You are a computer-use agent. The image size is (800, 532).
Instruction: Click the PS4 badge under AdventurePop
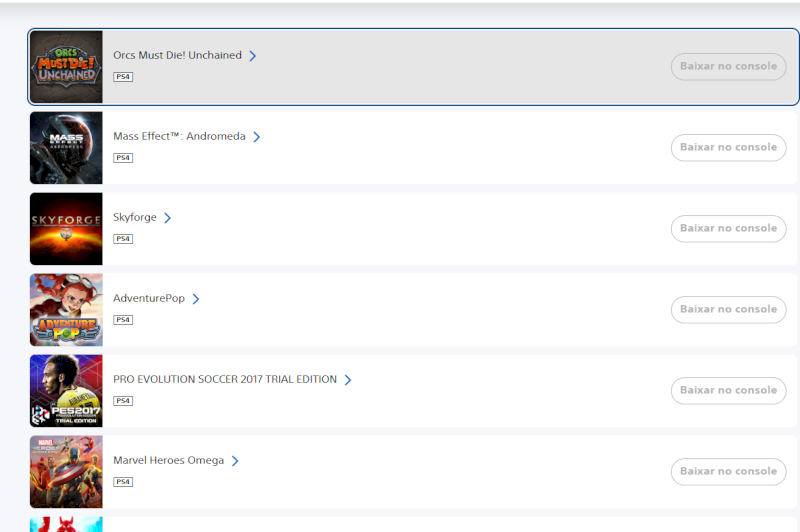(123, 320)
